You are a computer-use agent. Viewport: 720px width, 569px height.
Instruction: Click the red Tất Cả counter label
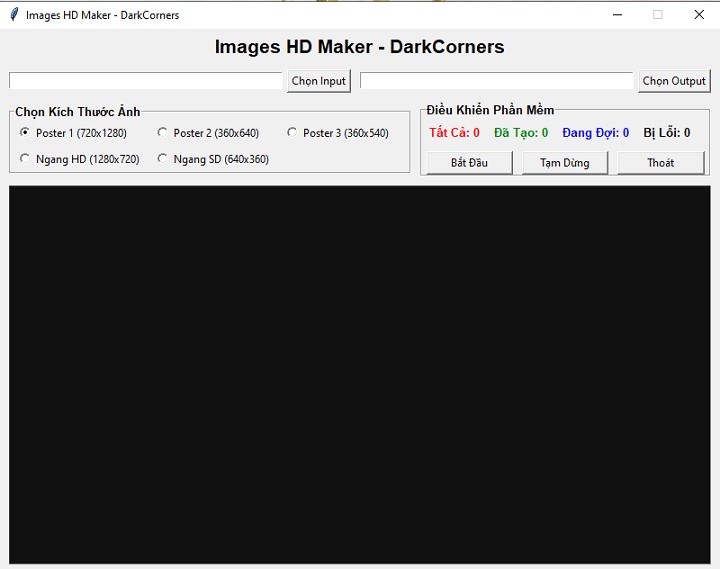[x=454, y=133]
